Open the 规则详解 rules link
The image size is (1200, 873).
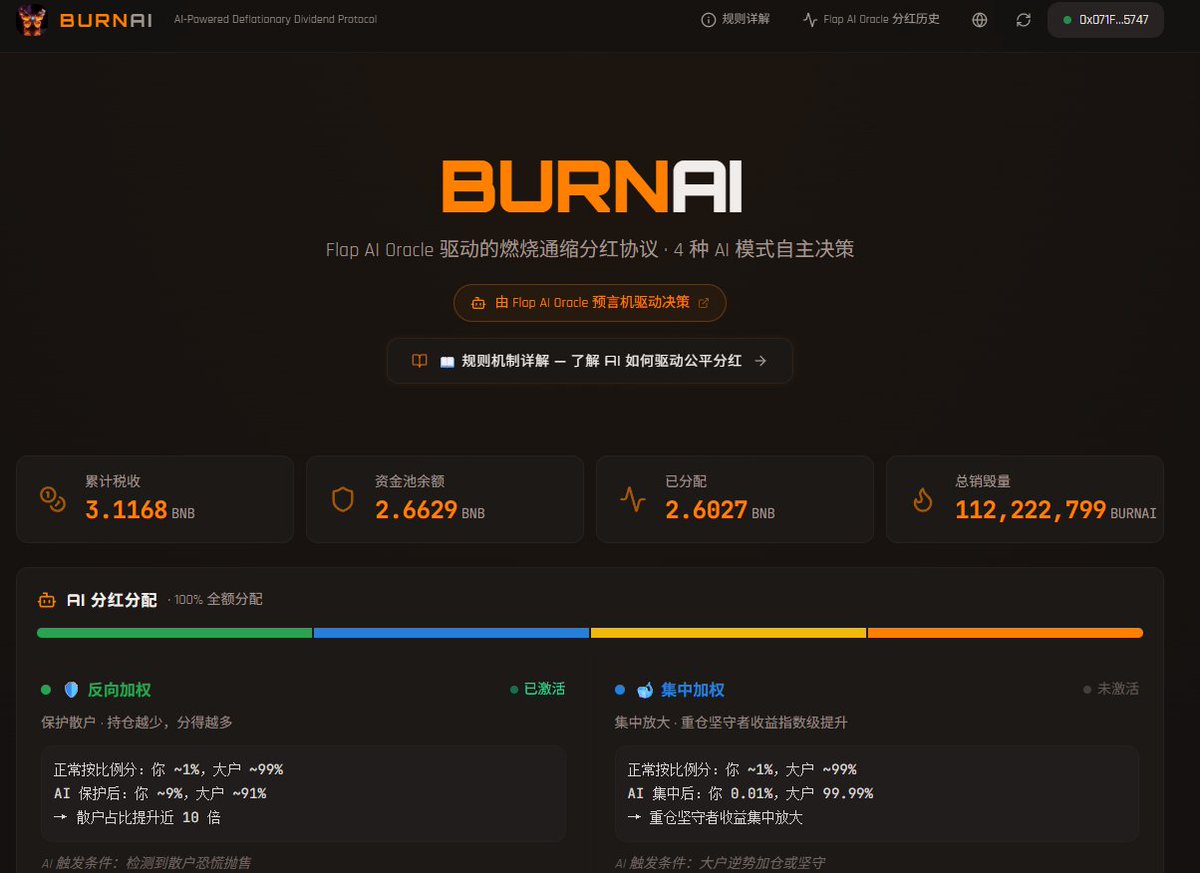(x=736, y=20)
